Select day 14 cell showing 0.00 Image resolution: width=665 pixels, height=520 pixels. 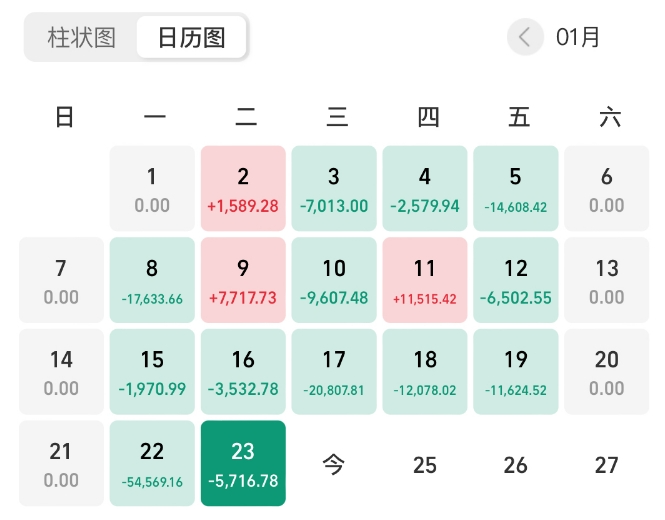tap(61, 372)
